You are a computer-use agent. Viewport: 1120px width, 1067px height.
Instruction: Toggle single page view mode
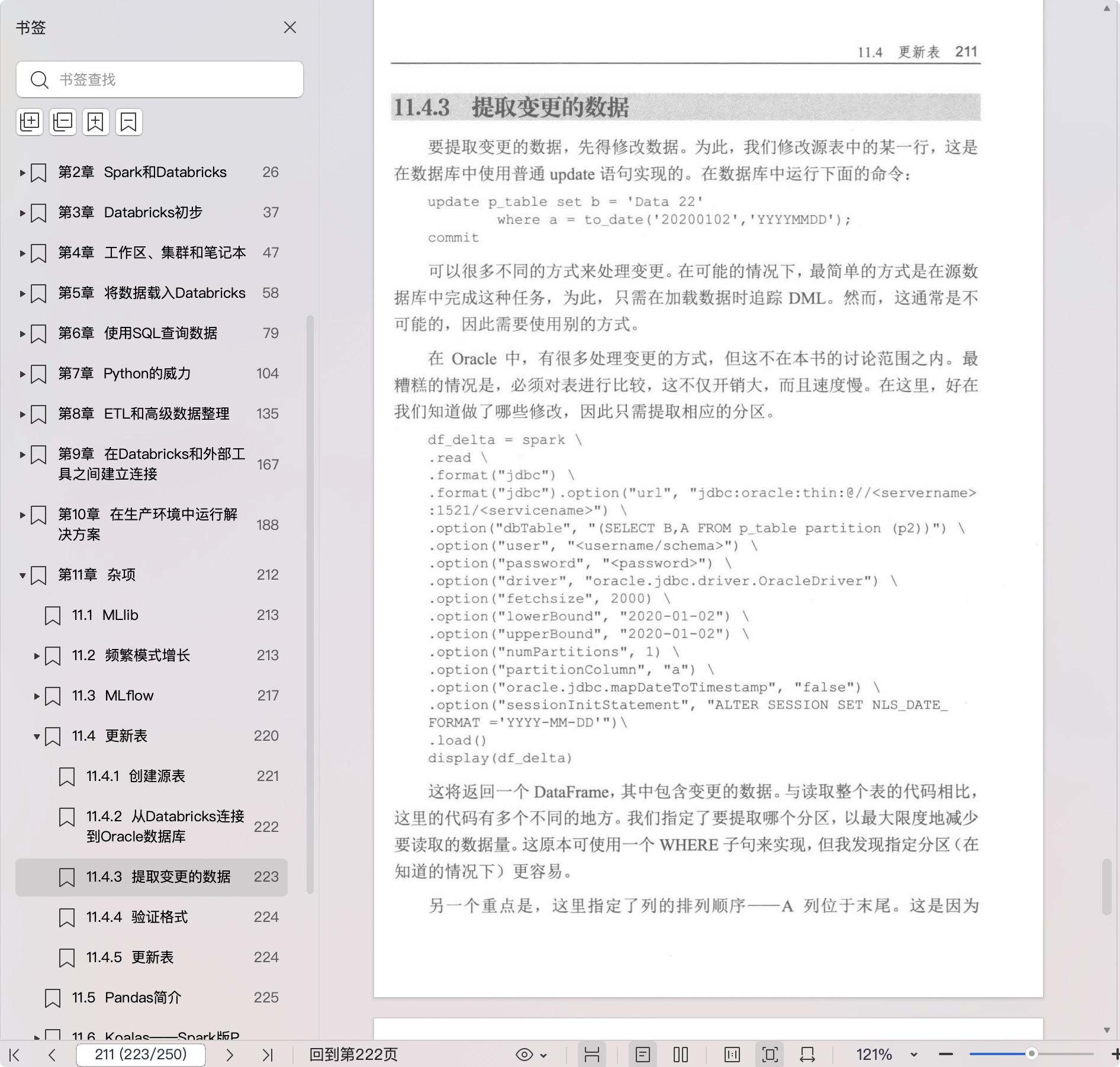[643, 1055]
